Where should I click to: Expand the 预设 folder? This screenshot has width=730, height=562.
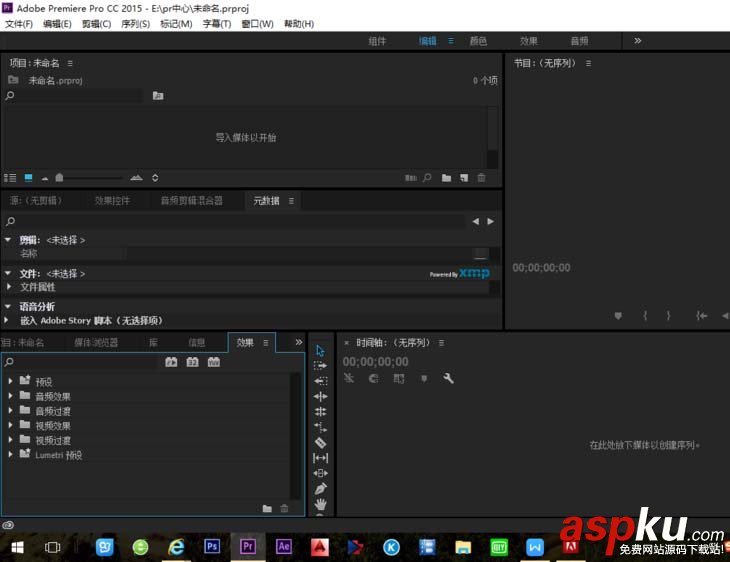tap(10, 381)
